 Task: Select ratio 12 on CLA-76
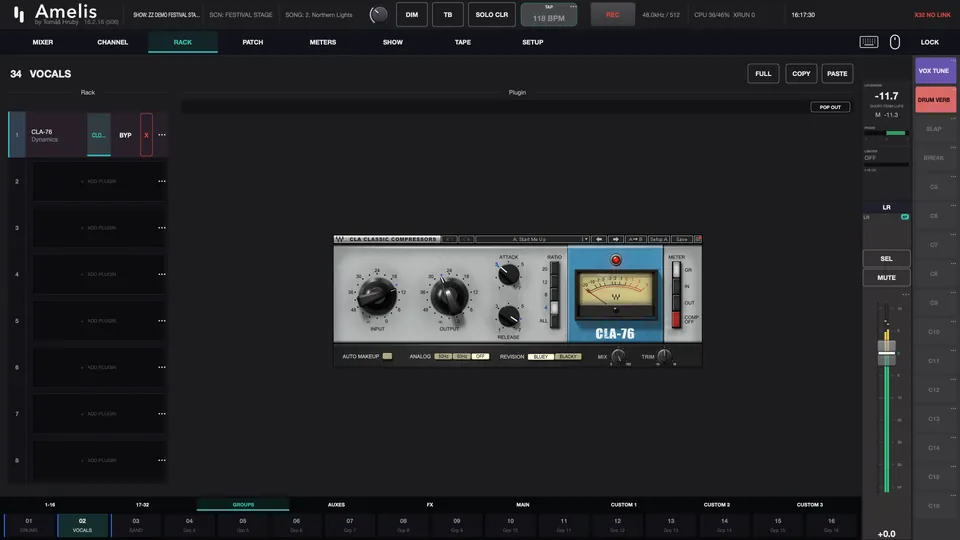(x=554, y=282)
